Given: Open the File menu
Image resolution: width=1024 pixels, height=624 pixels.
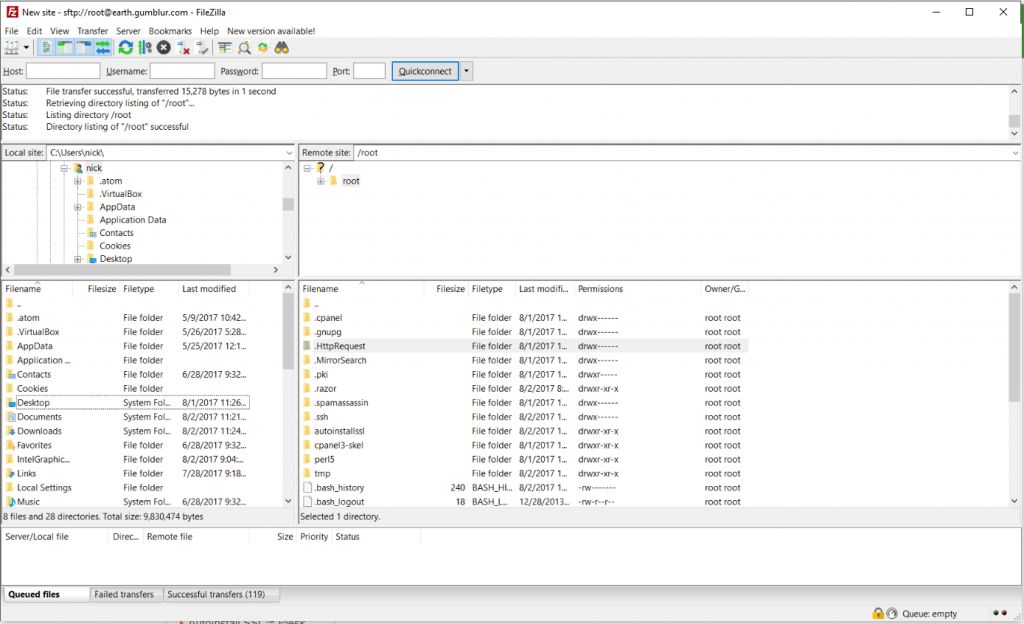Looking at the screenshot, I should [12, 31].
